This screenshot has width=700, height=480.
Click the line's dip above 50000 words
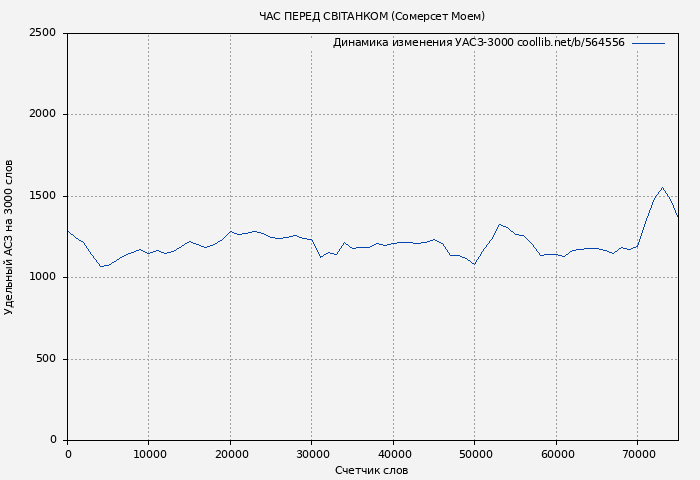pyautogui.click(x=475, y=264)
